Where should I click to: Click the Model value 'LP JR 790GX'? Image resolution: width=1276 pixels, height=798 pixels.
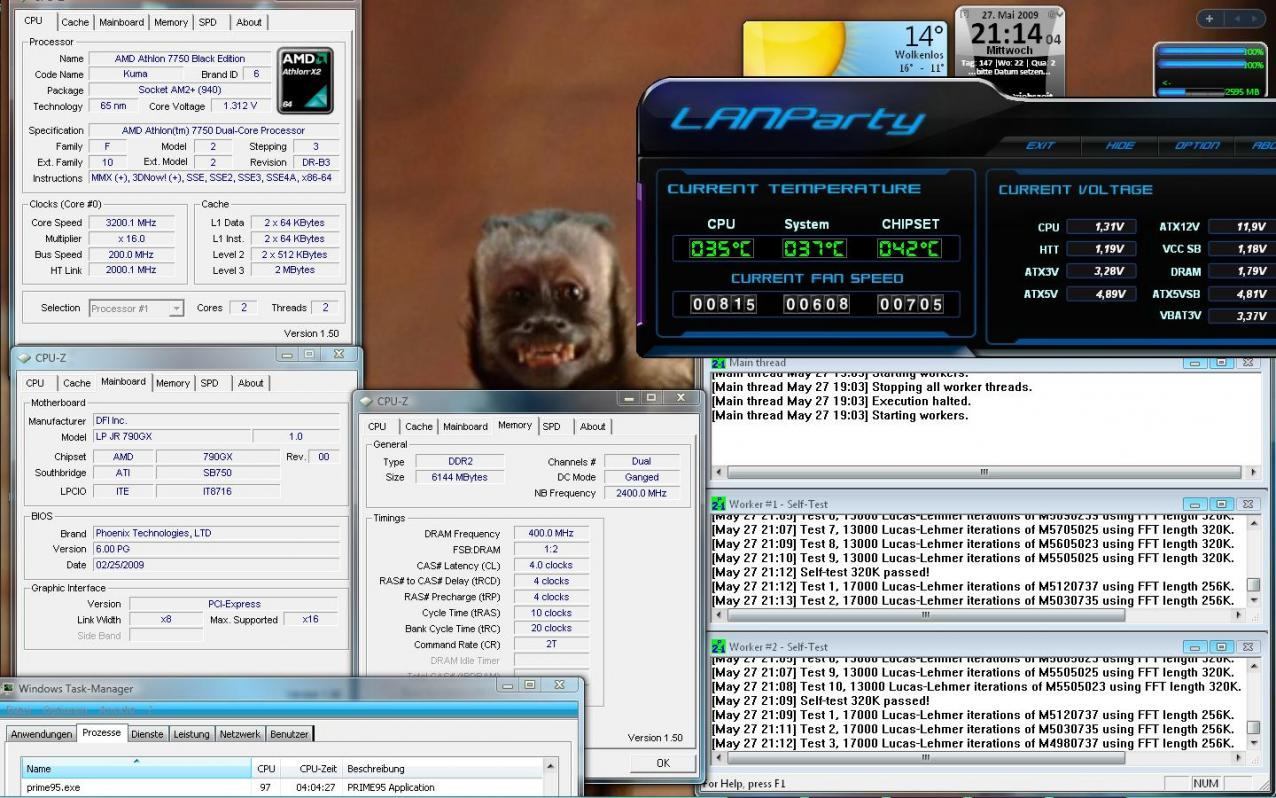click(171, 437)
